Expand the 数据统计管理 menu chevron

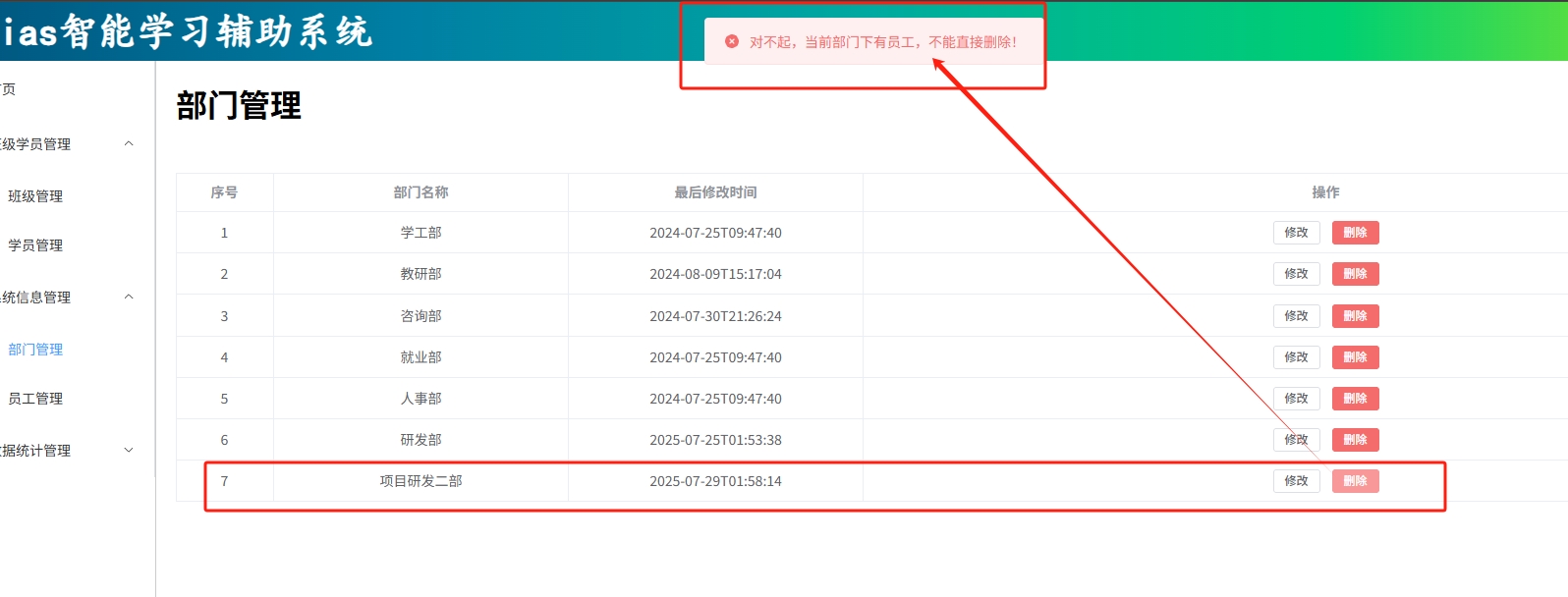pos(129,451)
